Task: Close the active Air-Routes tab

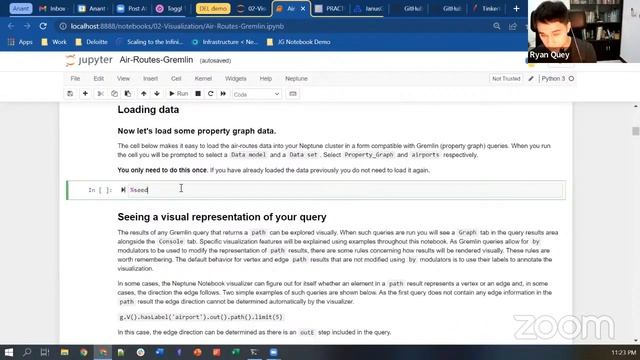Action: [303, 9]
